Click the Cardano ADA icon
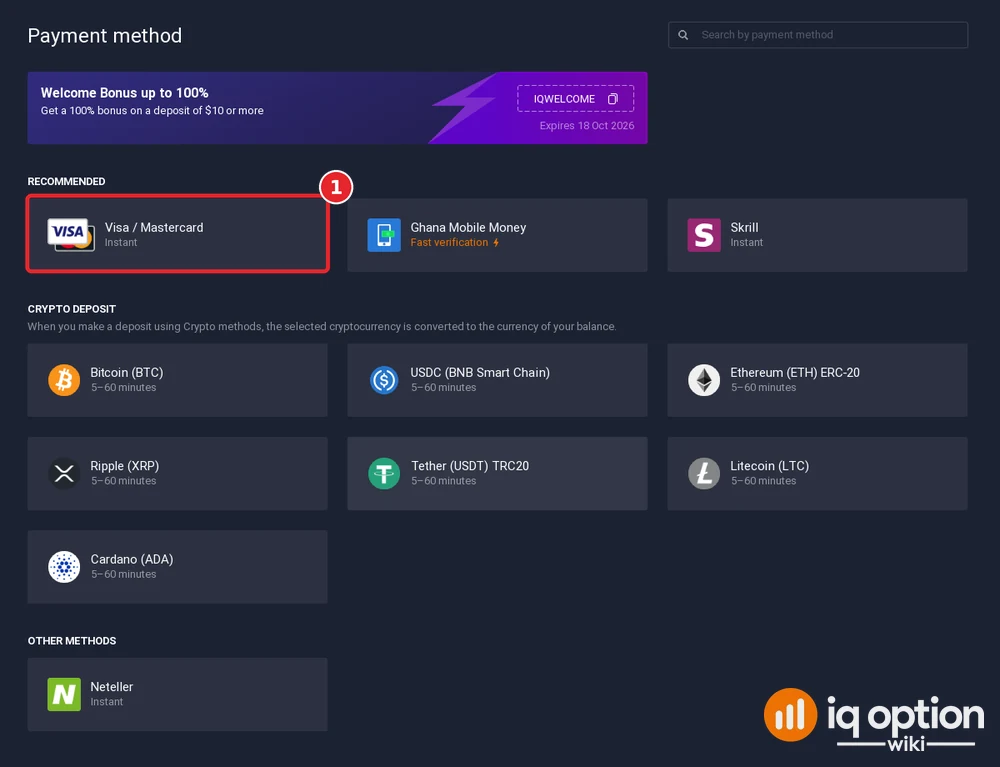This screenshot has height=767, width=1000. 64,567
